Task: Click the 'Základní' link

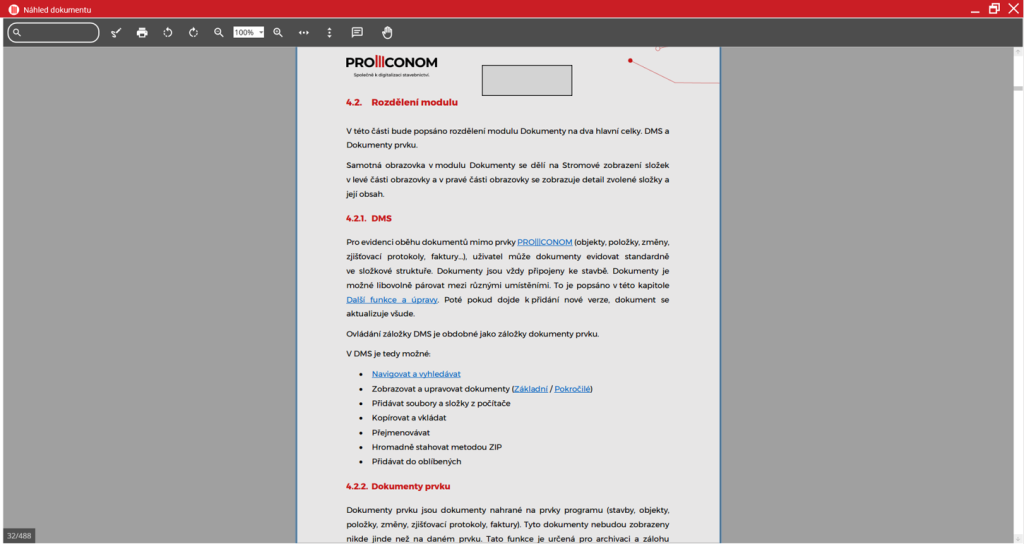Action: pyautogui.click(x=530, y=388)
